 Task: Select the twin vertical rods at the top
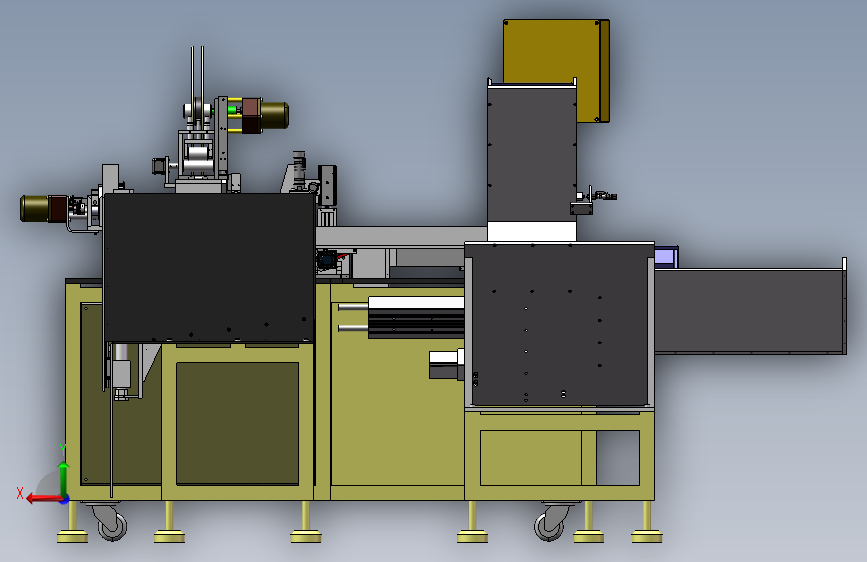[197, 76]
